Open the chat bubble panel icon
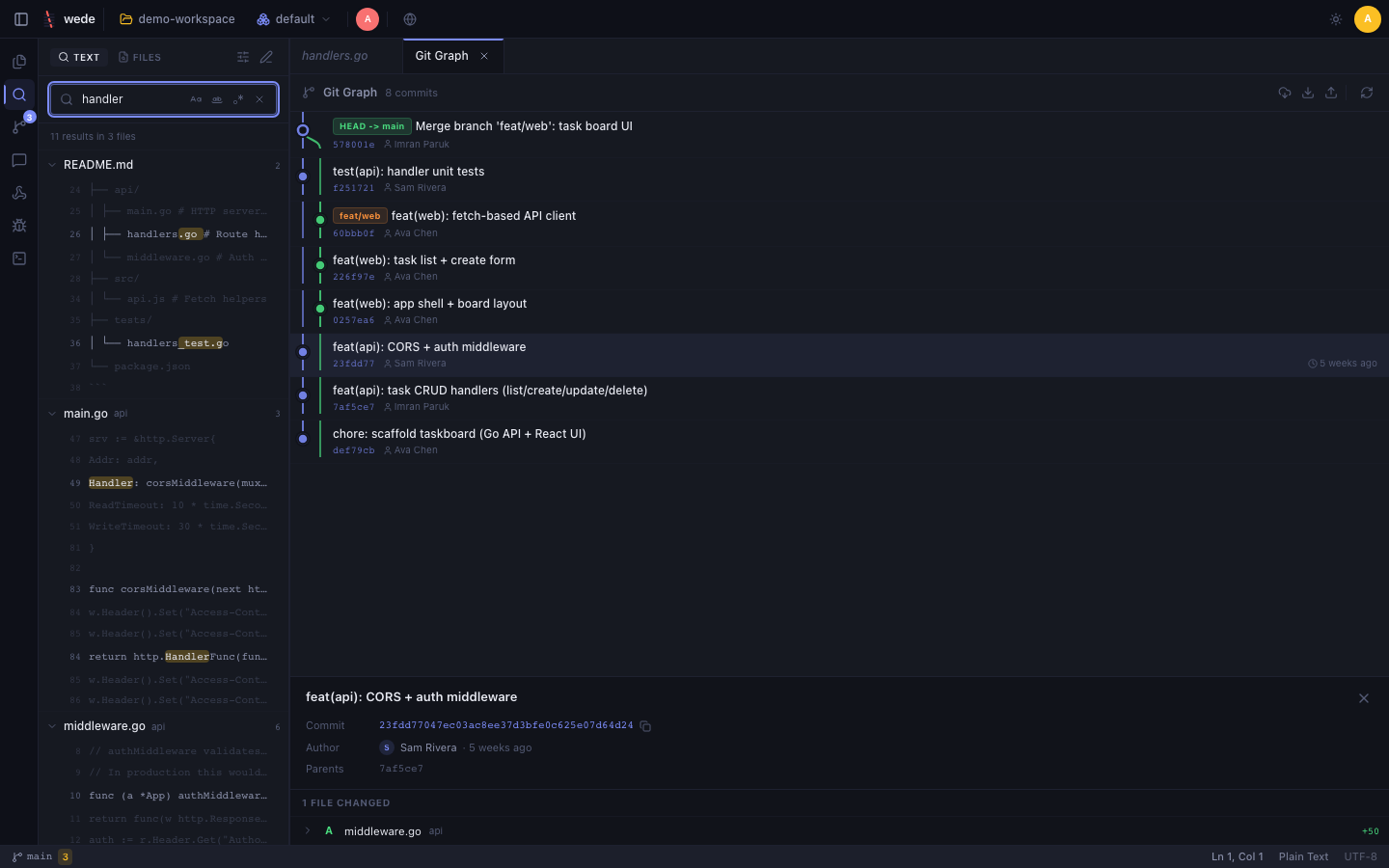 (x=19, y=160)
